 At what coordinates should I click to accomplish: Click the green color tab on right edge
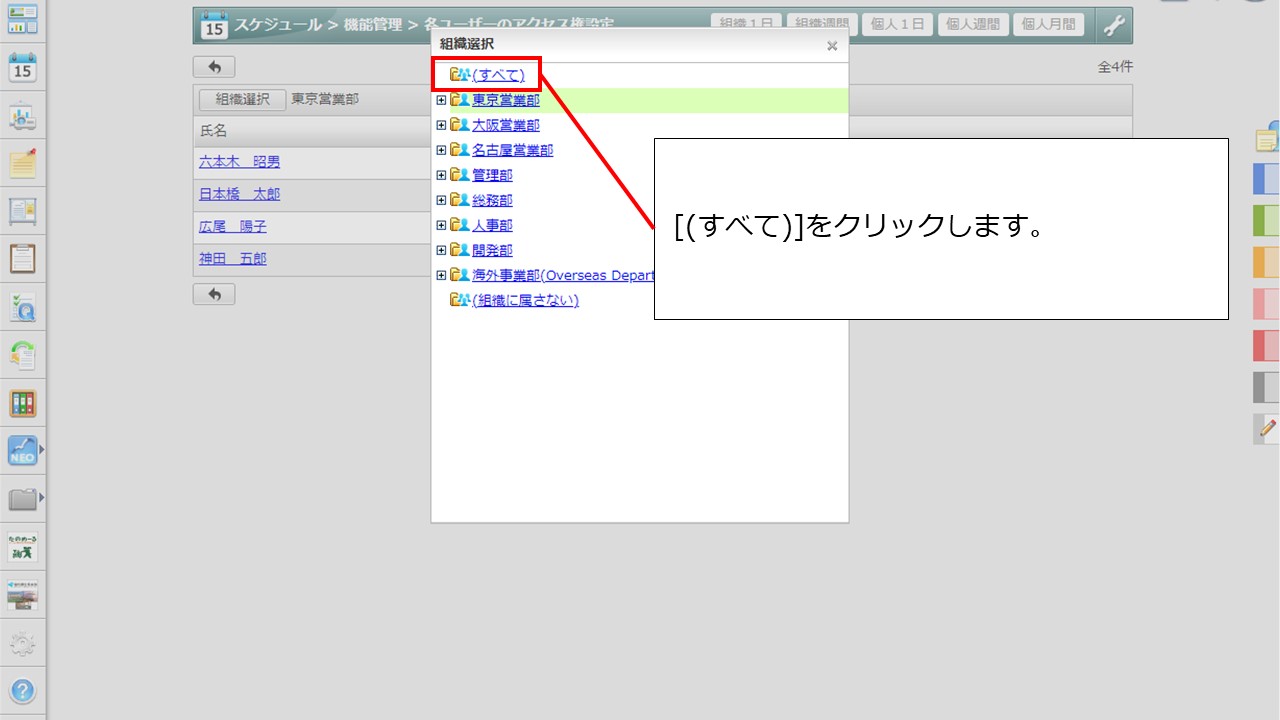[1266, 220]
